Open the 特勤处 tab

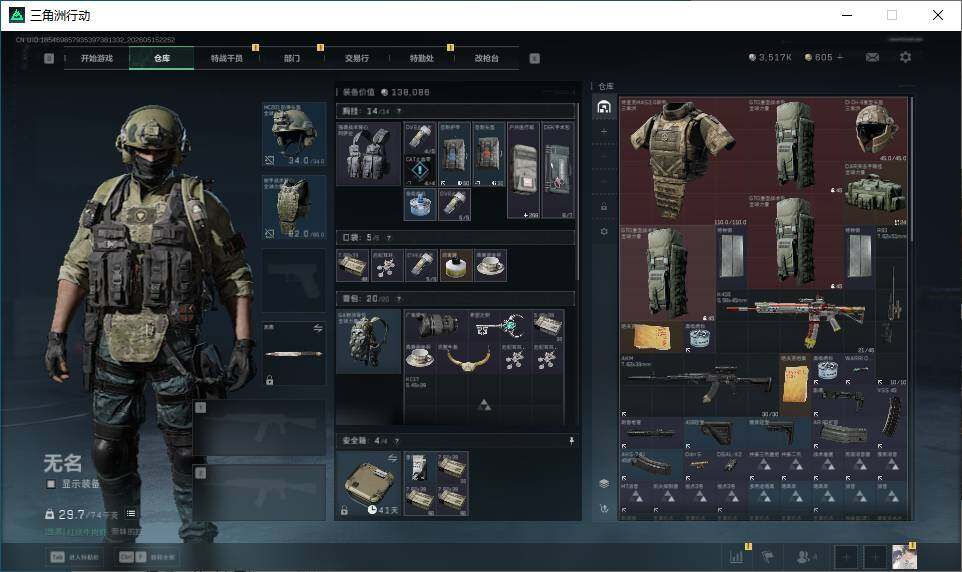coord(422,58)
